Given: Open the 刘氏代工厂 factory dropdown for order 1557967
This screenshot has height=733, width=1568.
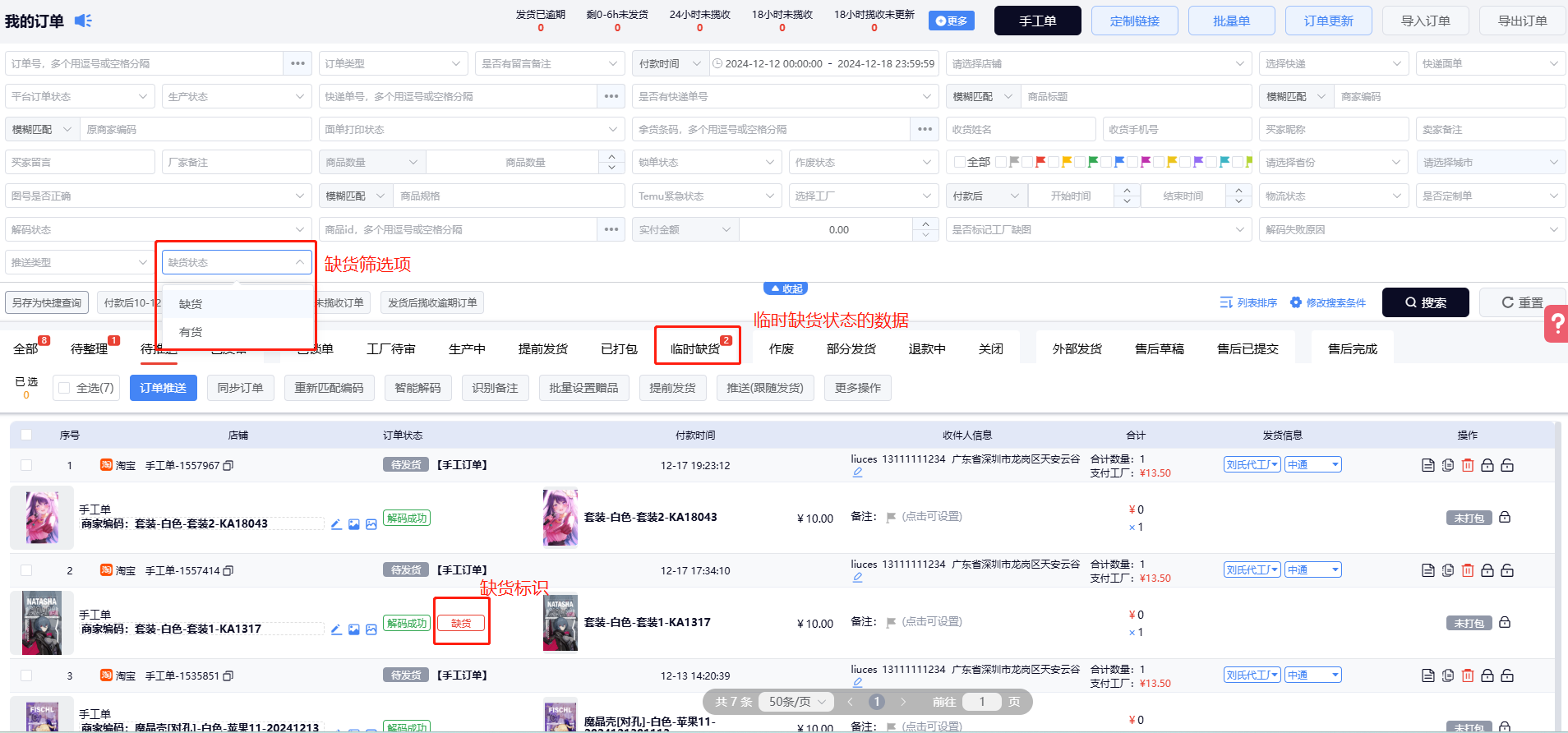Looking at the screenshot, I should point(1252,465).
